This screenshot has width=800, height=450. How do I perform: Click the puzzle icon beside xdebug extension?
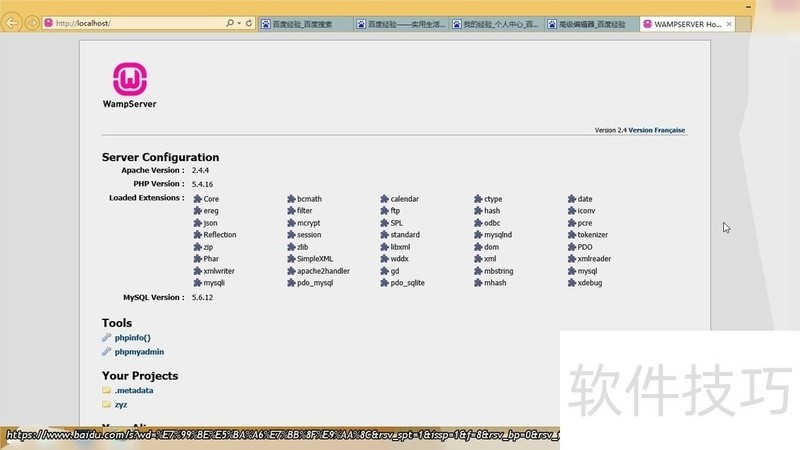coord(571,283)
